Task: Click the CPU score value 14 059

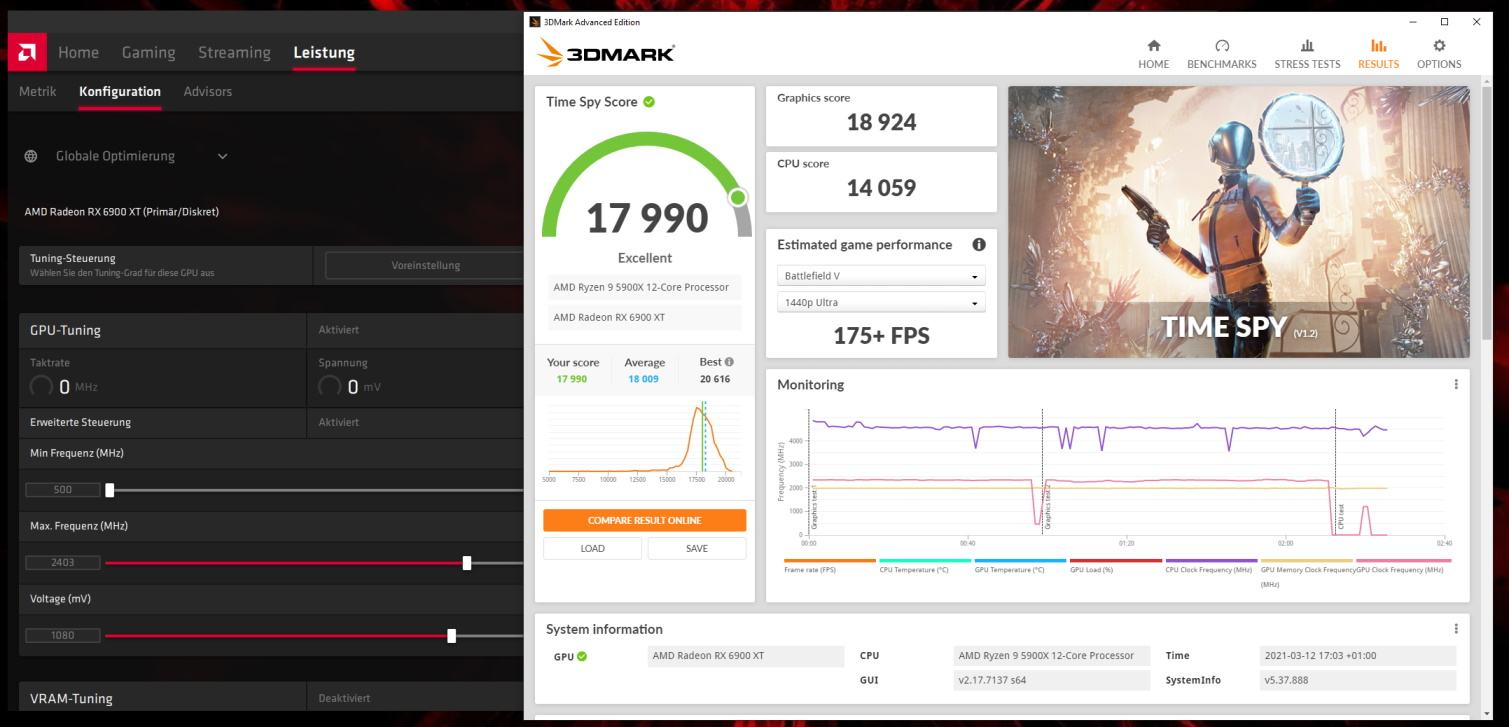Action: pos(881,188)
